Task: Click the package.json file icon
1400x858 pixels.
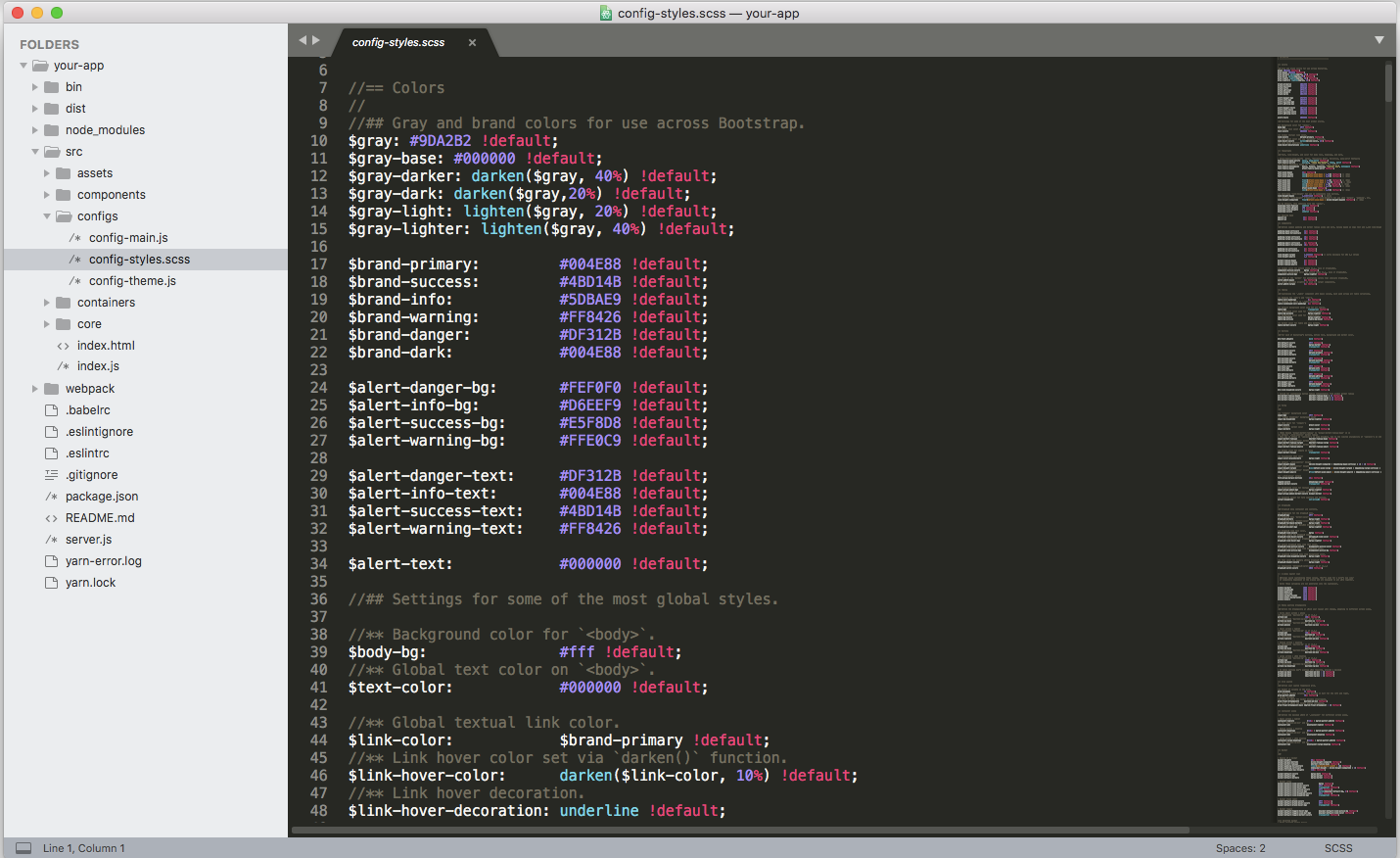Action: pyautogui.click(x=52, y=496)
